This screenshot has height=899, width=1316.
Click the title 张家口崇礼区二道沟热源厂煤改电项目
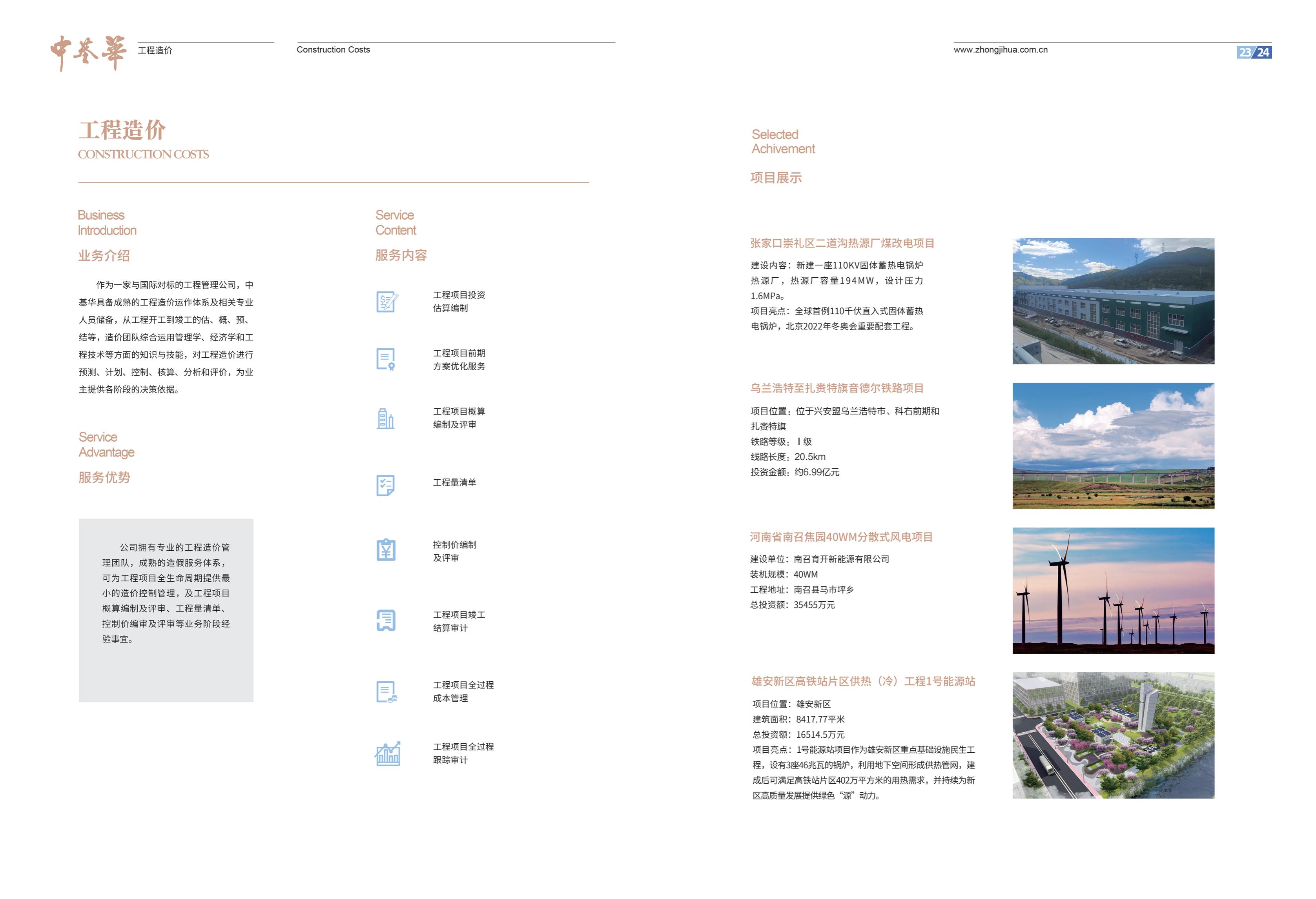tap(842, 244)
